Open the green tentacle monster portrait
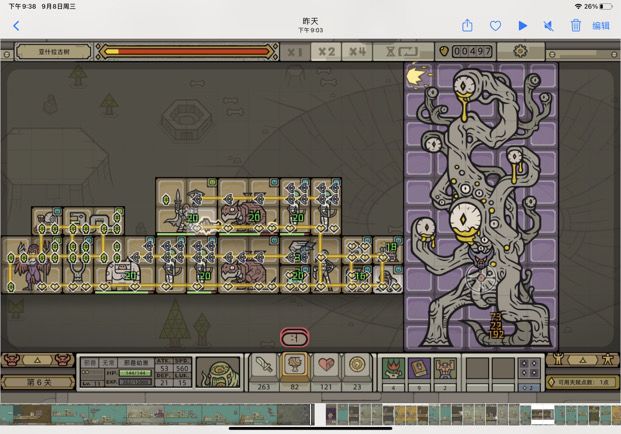 coord(218,372)
